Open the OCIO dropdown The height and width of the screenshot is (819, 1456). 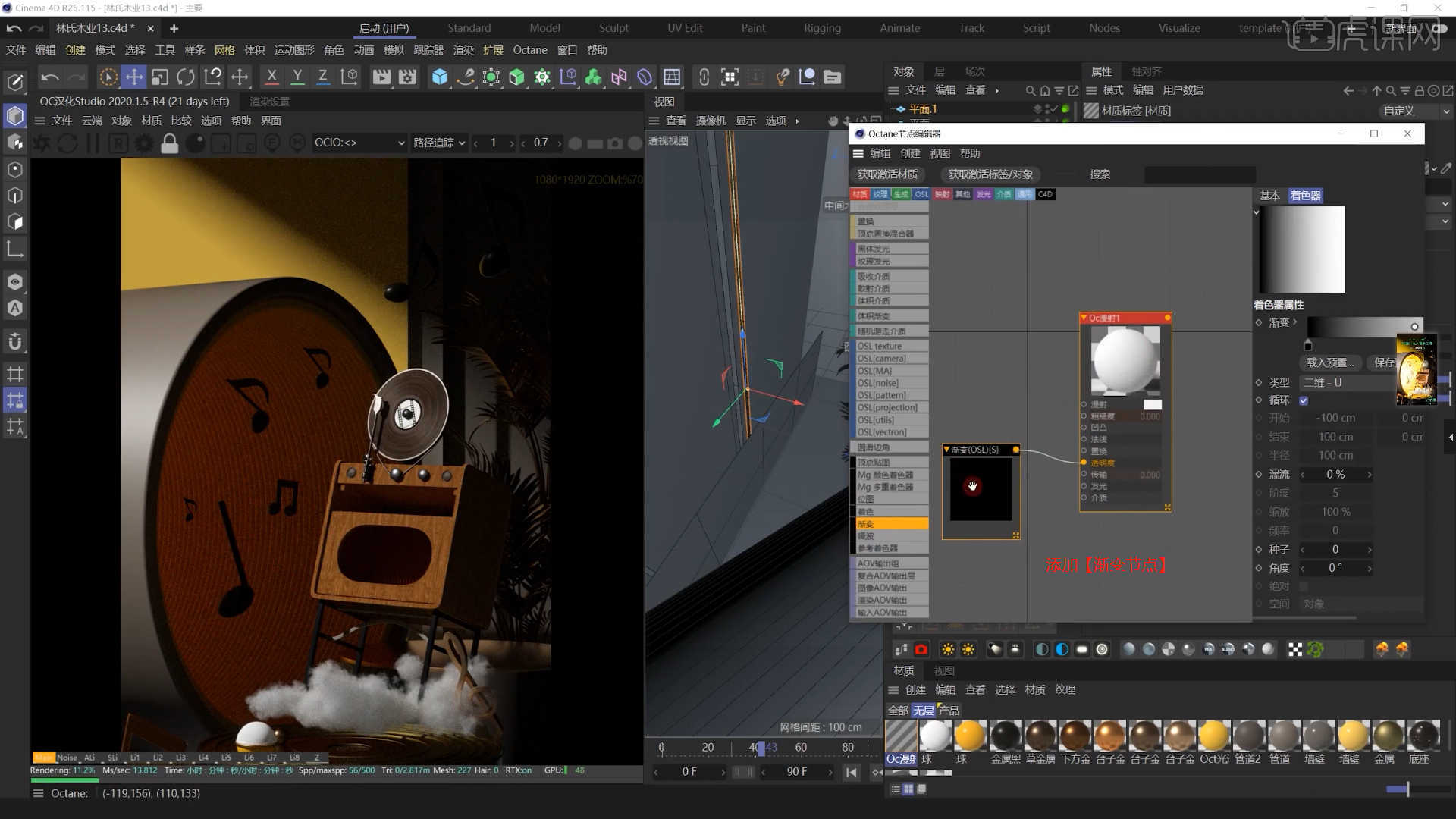(x=359, y=143)
